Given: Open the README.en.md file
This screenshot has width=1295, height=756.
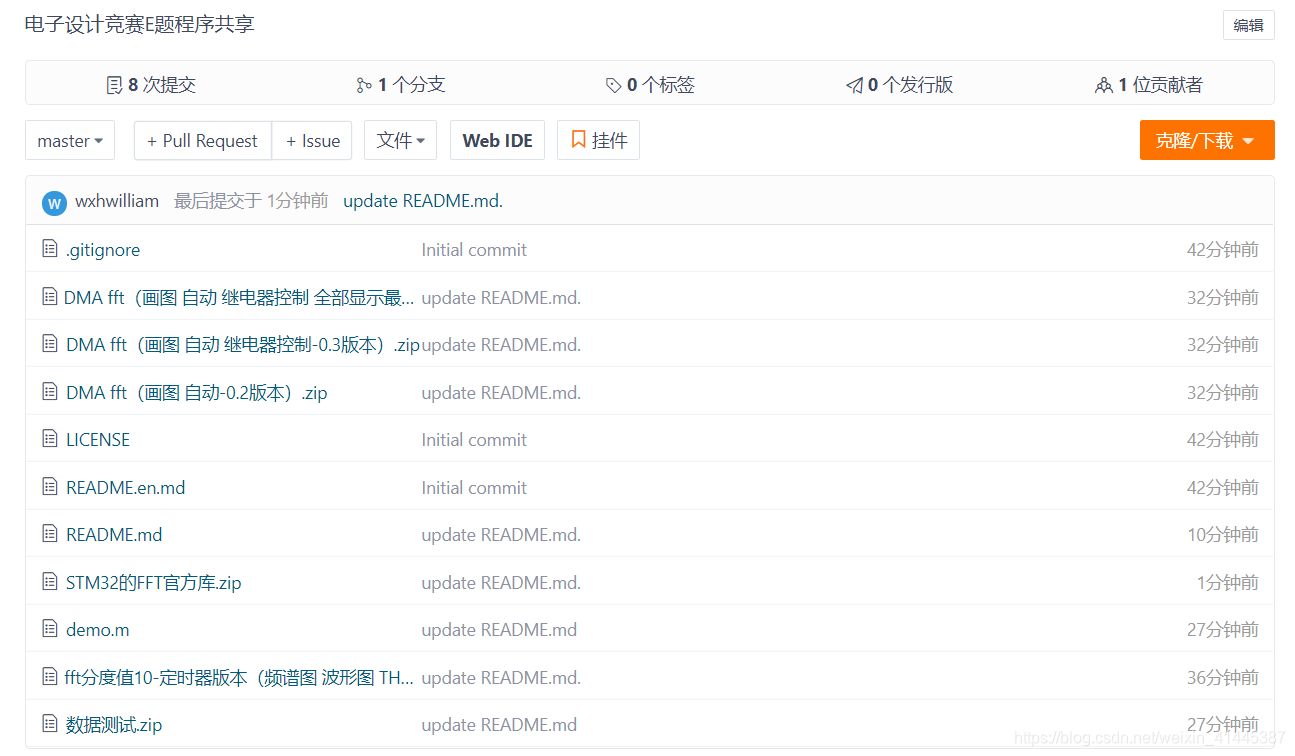Looking at the screenshot, I should pyautogui.click(x=126, y=488).
